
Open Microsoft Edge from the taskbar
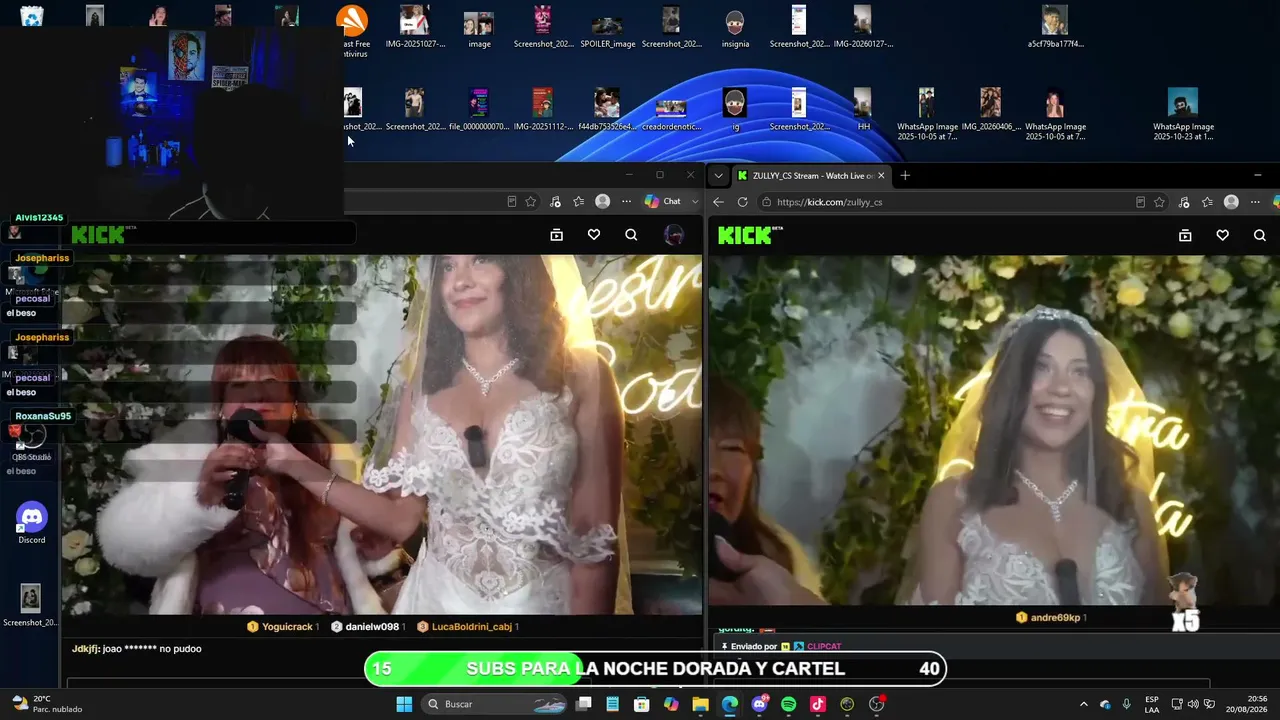(729, 704)
